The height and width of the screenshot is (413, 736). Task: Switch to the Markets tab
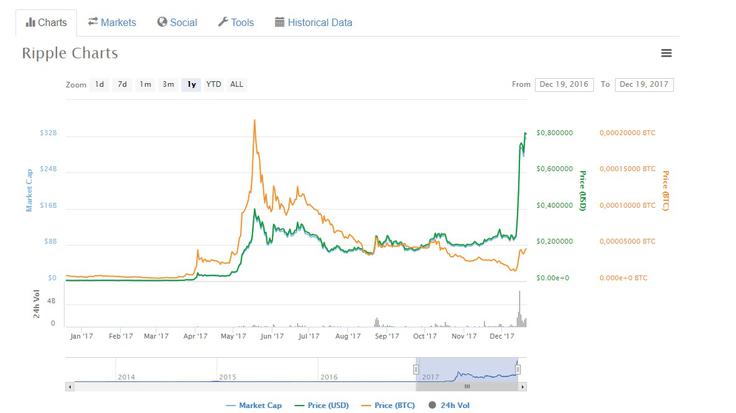(112, 23)
